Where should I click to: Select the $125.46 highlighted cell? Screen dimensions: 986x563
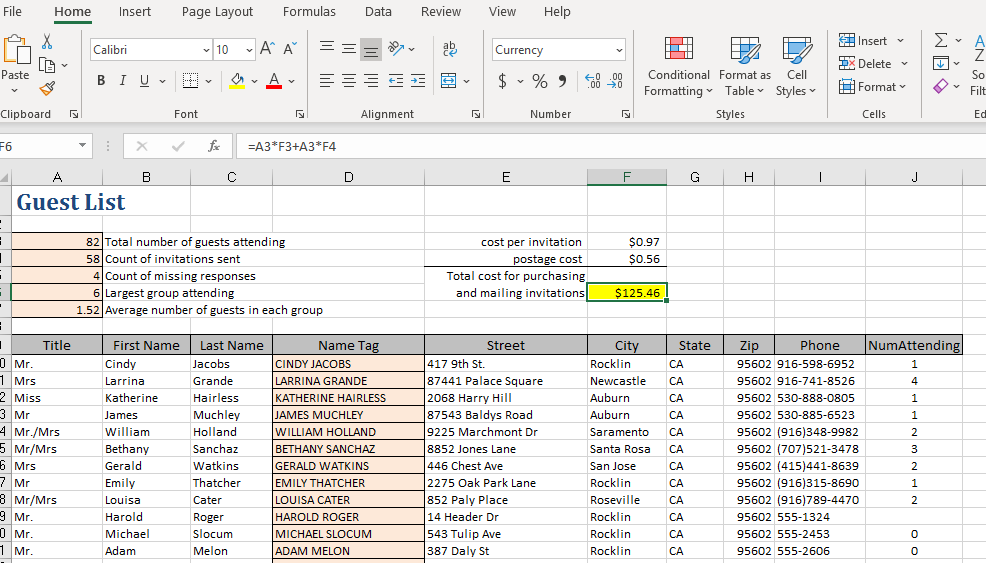pos(626,293)
